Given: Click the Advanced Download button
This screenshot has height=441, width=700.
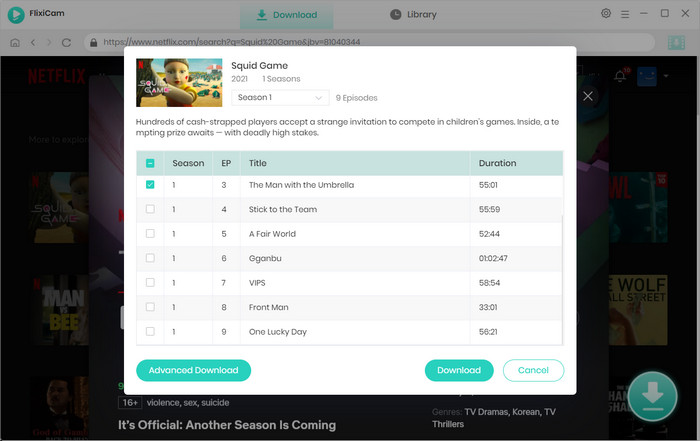Looking at the screenshot, I should pyautogui.click(x=193, y=370).
